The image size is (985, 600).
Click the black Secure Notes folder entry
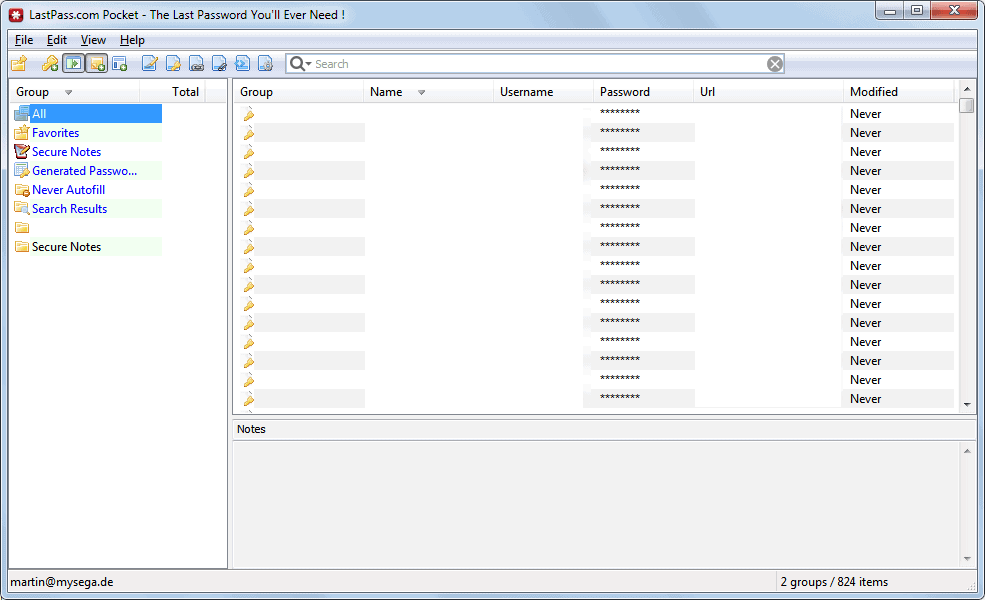(x=87, y=247)
